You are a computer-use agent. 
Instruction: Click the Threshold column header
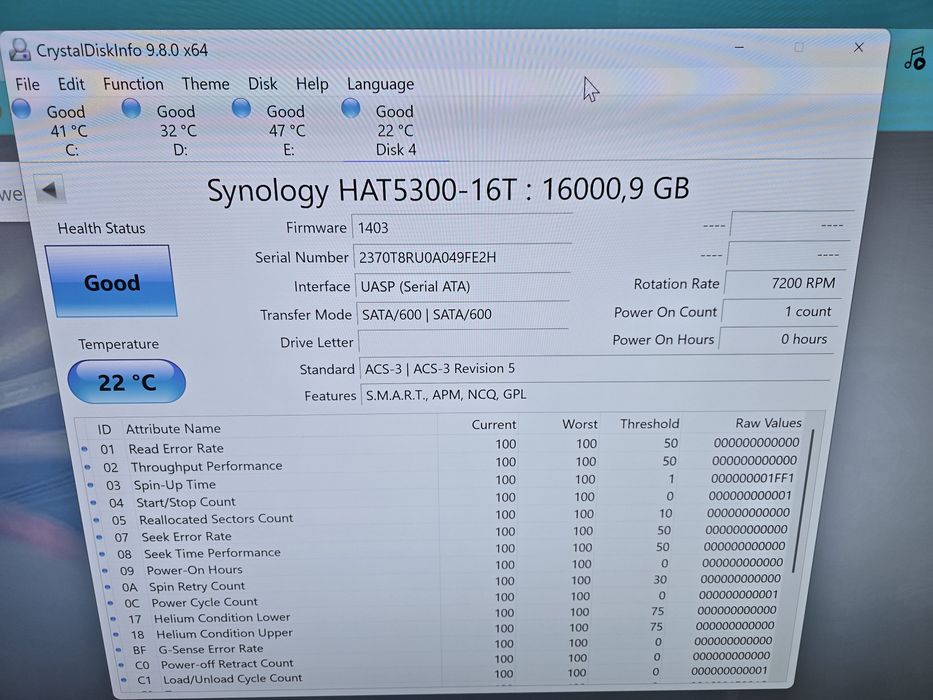649,423
